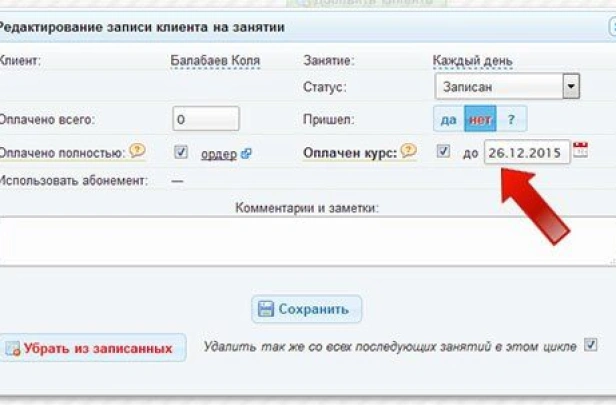Click the external link icon after ордер

(246, 154)
